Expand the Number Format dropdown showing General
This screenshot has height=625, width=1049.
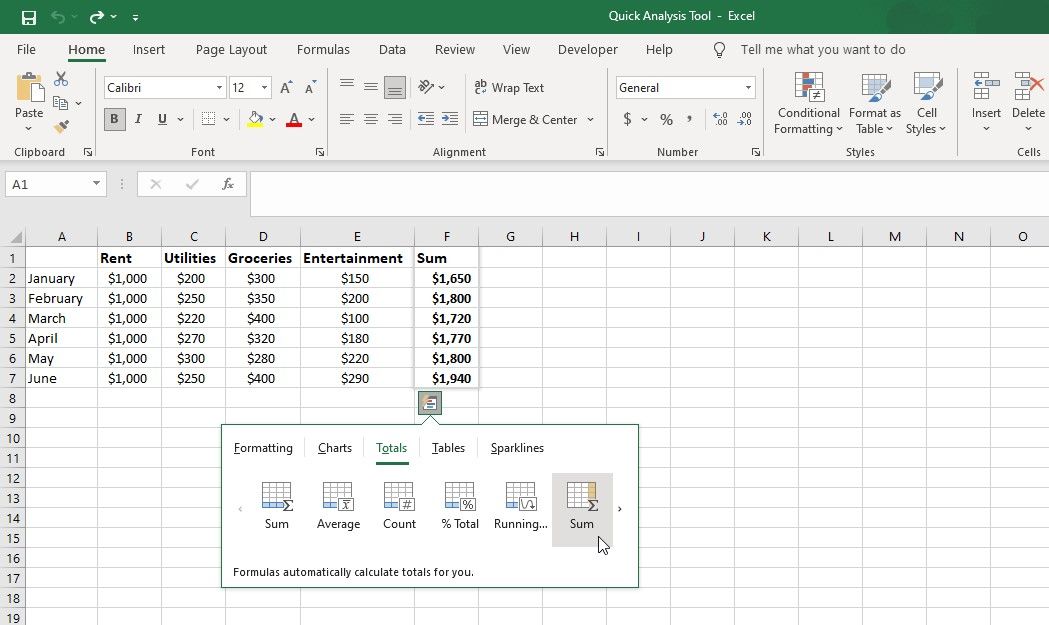coord(748,87)
